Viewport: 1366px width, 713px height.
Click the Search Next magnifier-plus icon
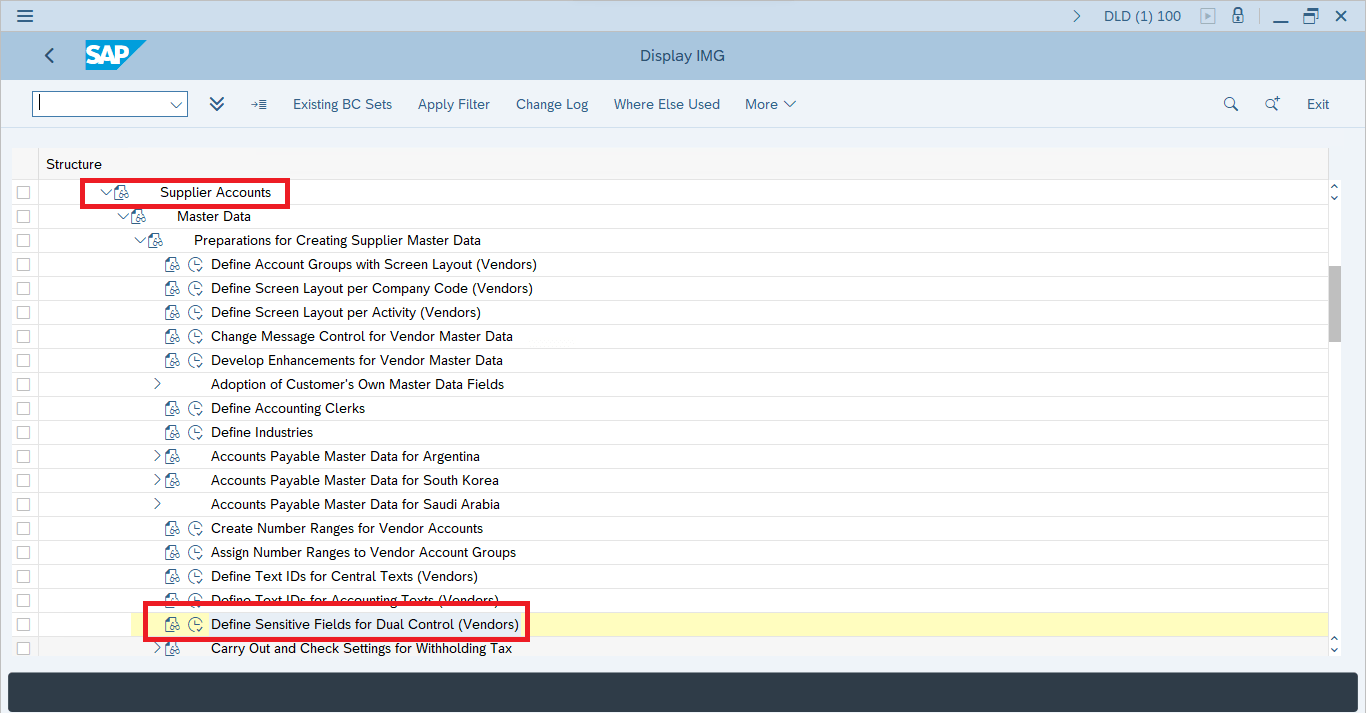1272,104
